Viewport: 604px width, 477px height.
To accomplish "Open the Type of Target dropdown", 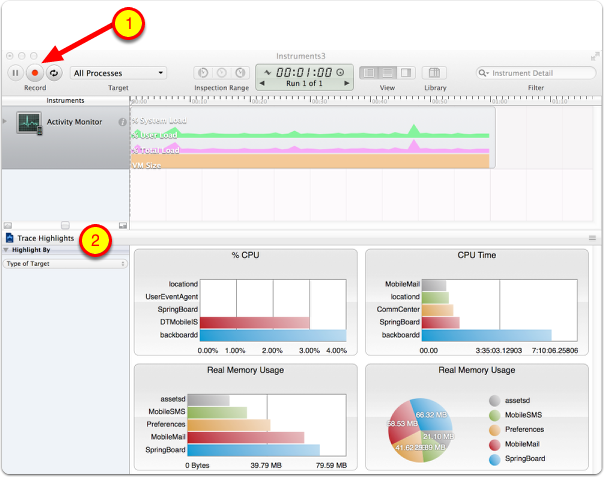I will point(64,263).
